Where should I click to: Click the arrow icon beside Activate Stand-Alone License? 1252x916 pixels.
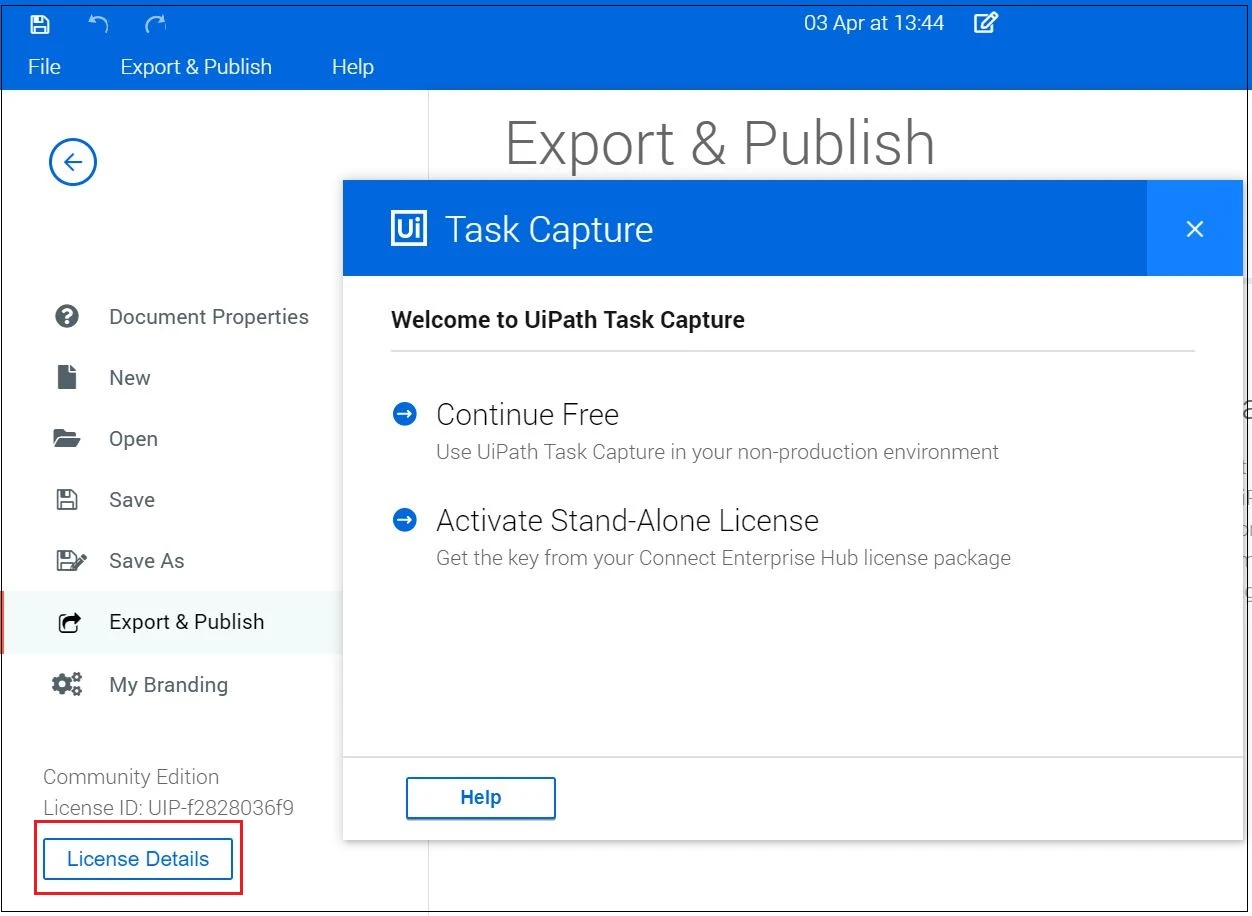click(x=405, y=520)
